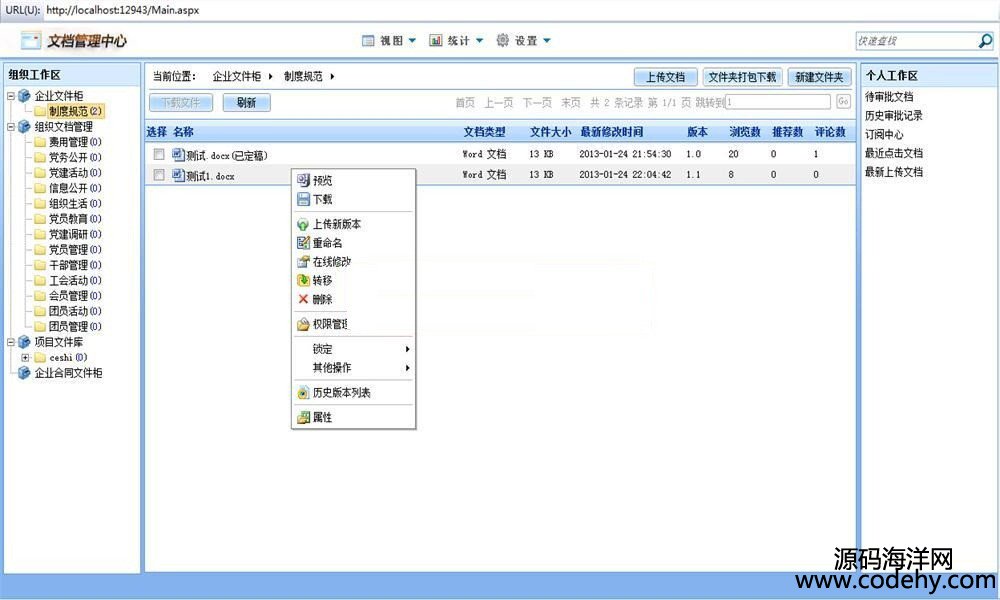Click the 视图 view icon in toolbar
1000x600 pixels.
(x=368, y=41)
